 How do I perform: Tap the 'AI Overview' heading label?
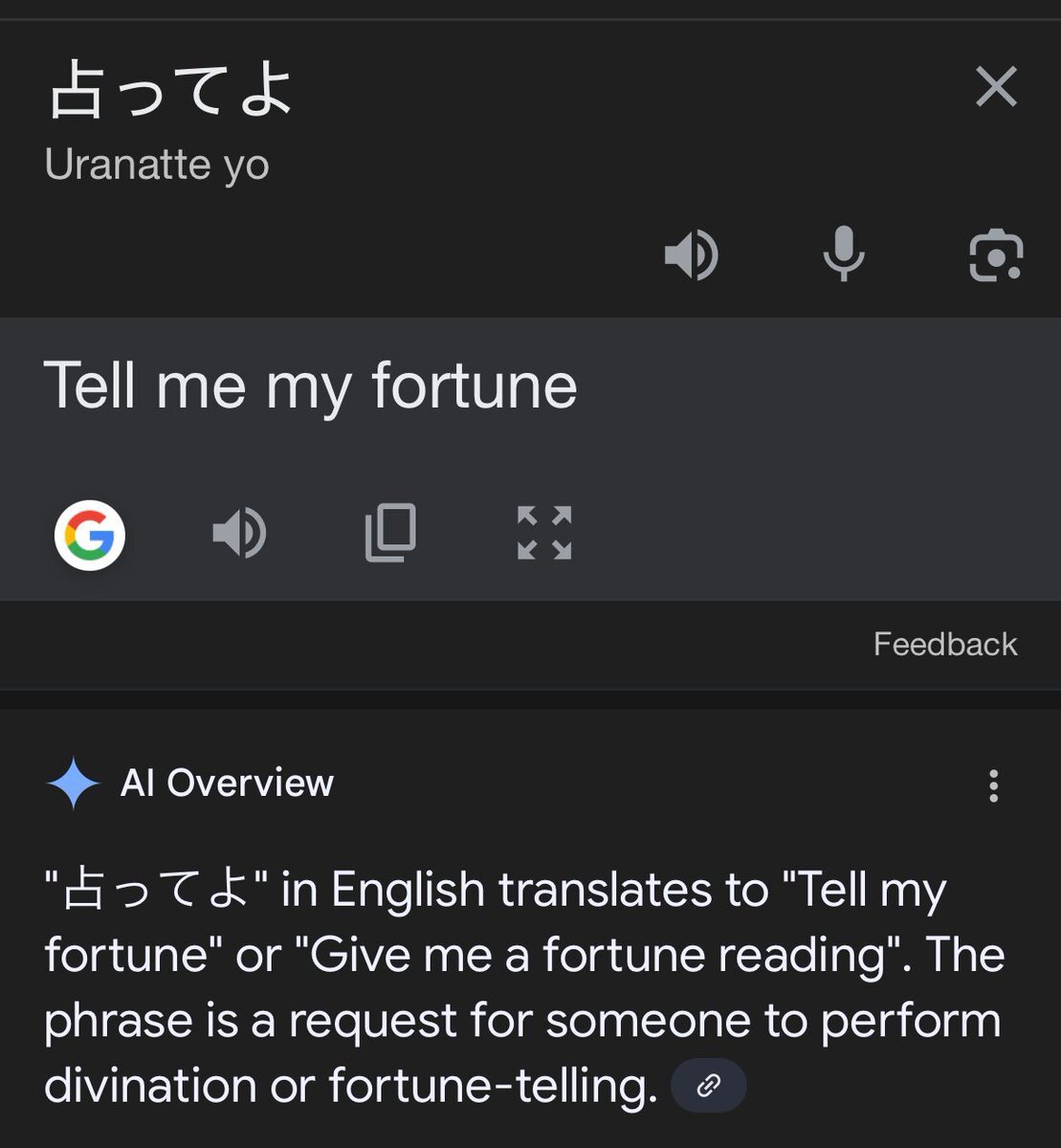click(x=227, y=784)
